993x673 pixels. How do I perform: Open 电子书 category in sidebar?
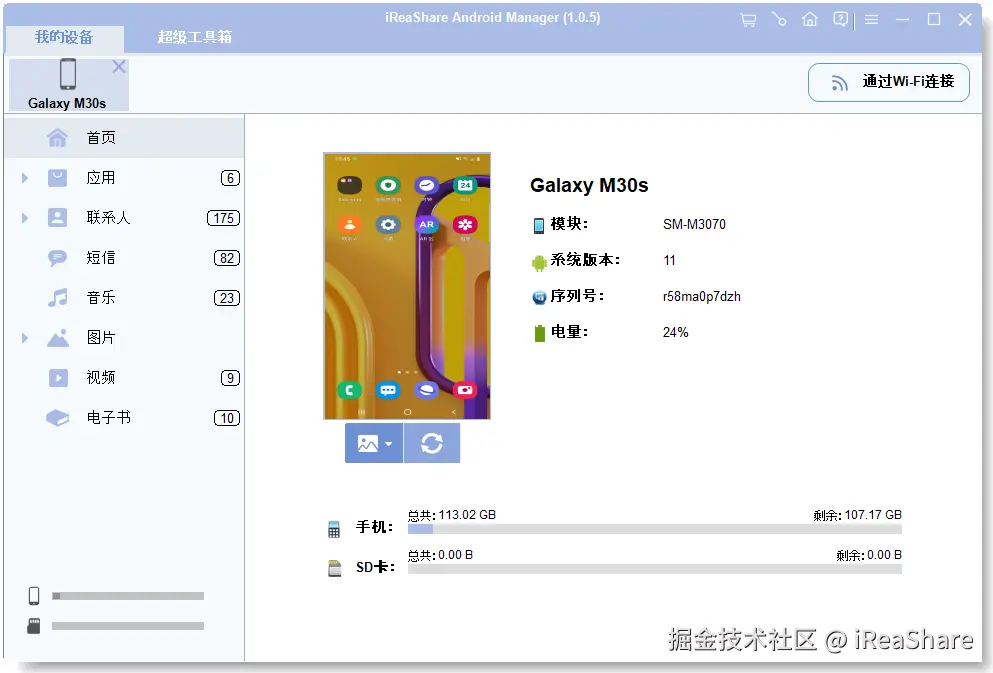point(124,417)
